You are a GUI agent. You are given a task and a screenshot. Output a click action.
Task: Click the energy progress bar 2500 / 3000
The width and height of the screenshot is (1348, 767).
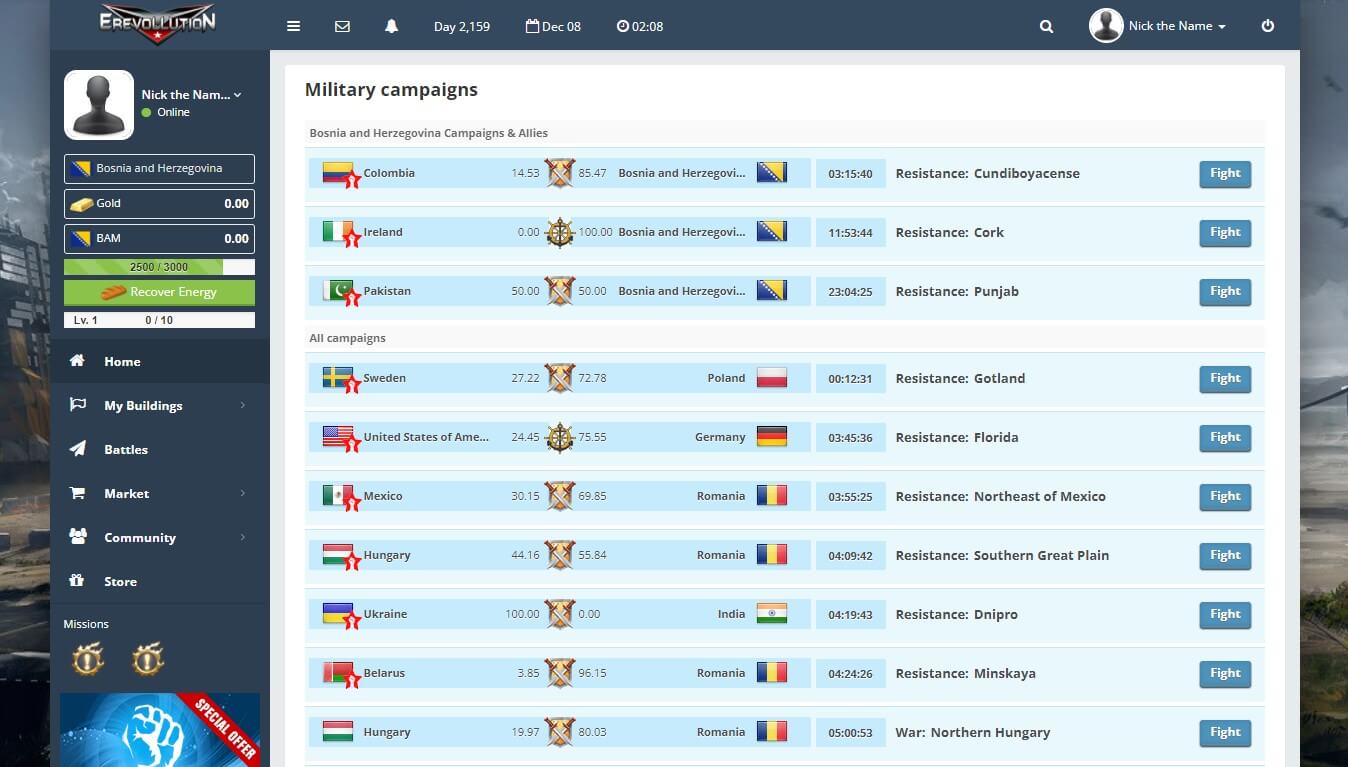(x=159, y=267)
